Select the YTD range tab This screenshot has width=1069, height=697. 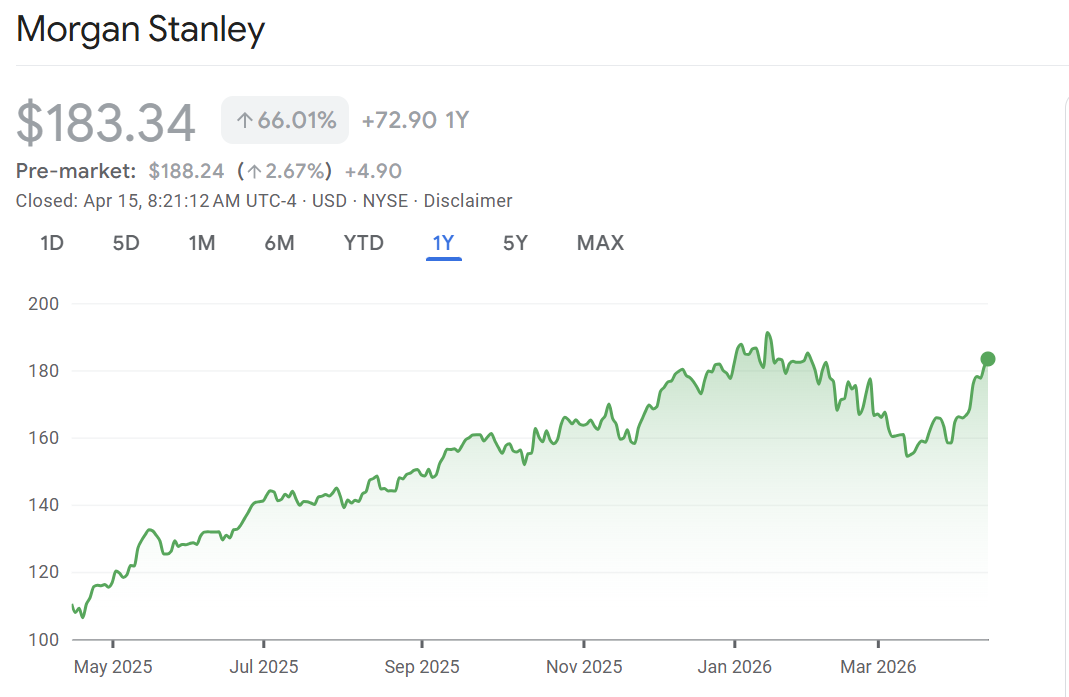point(364,242)
